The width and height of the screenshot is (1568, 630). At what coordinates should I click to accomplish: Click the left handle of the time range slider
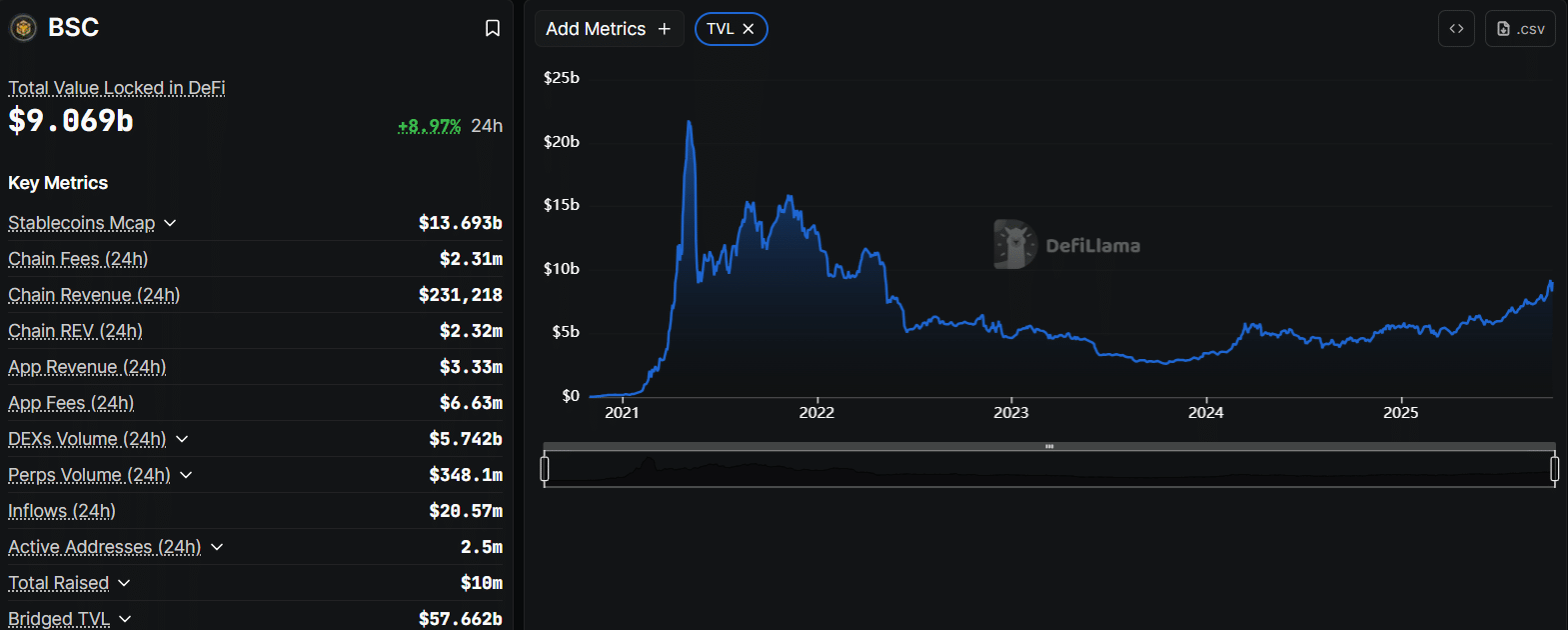(x=545, y=468)
